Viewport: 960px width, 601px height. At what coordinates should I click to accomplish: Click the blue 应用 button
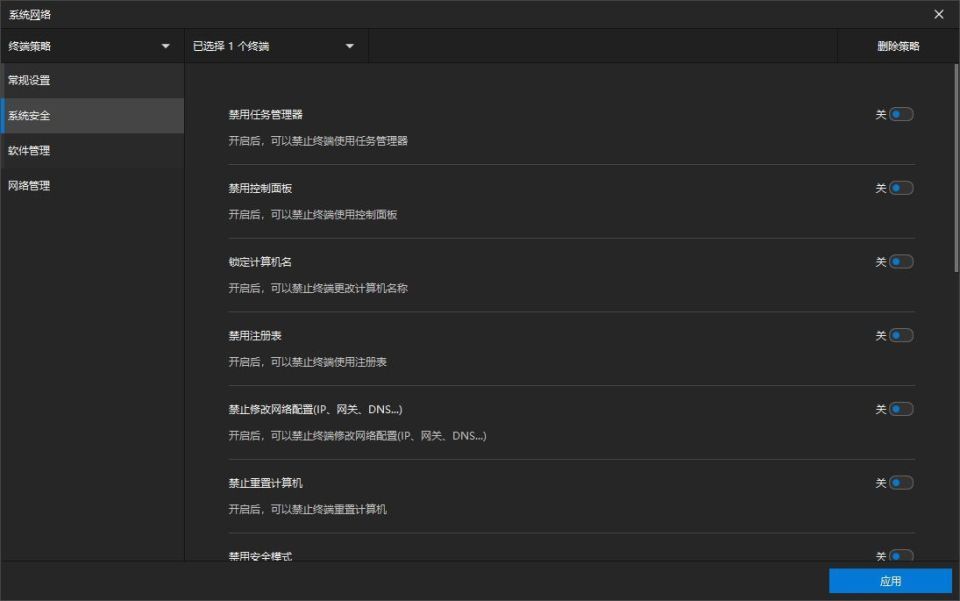(x=890, y=581)
